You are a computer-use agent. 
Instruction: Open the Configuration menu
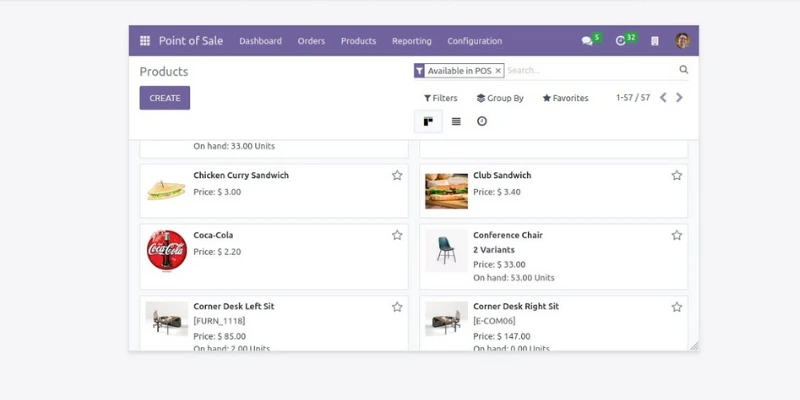tap(474, 41)
